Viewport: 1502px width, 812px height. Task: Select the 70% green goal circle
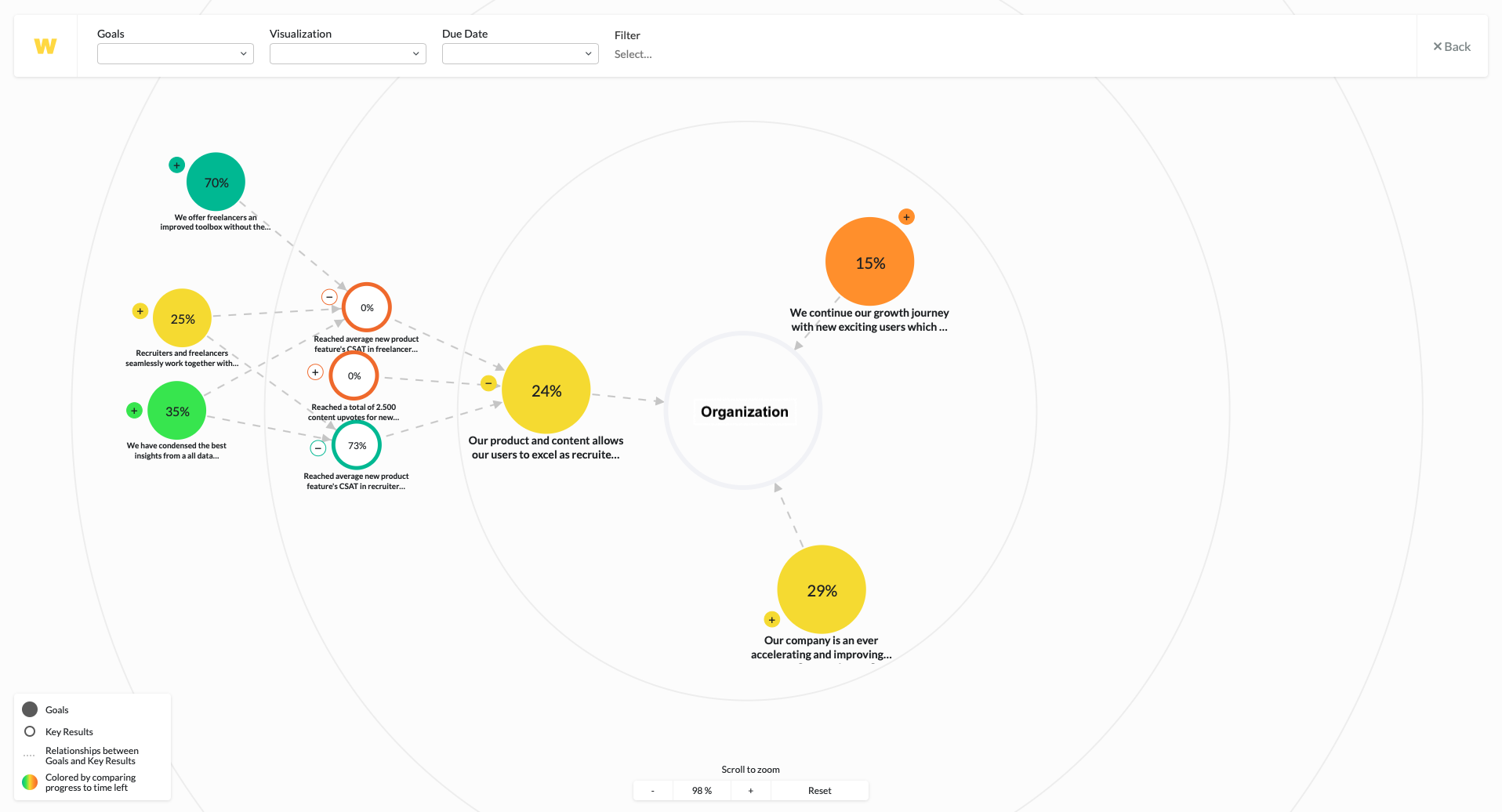pos(216,182)
